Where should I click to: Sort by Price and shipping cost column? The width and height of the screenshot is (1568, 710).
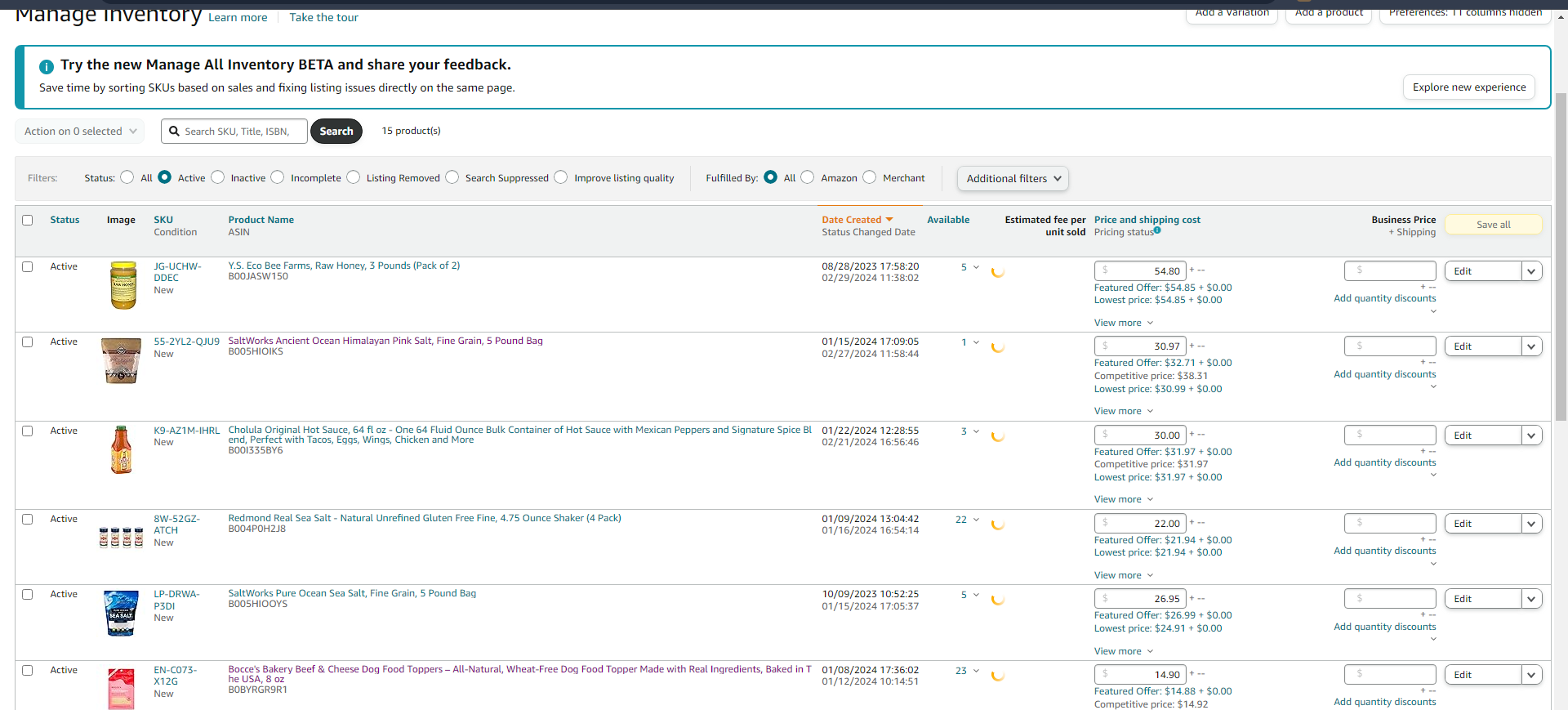[1147, 220]
